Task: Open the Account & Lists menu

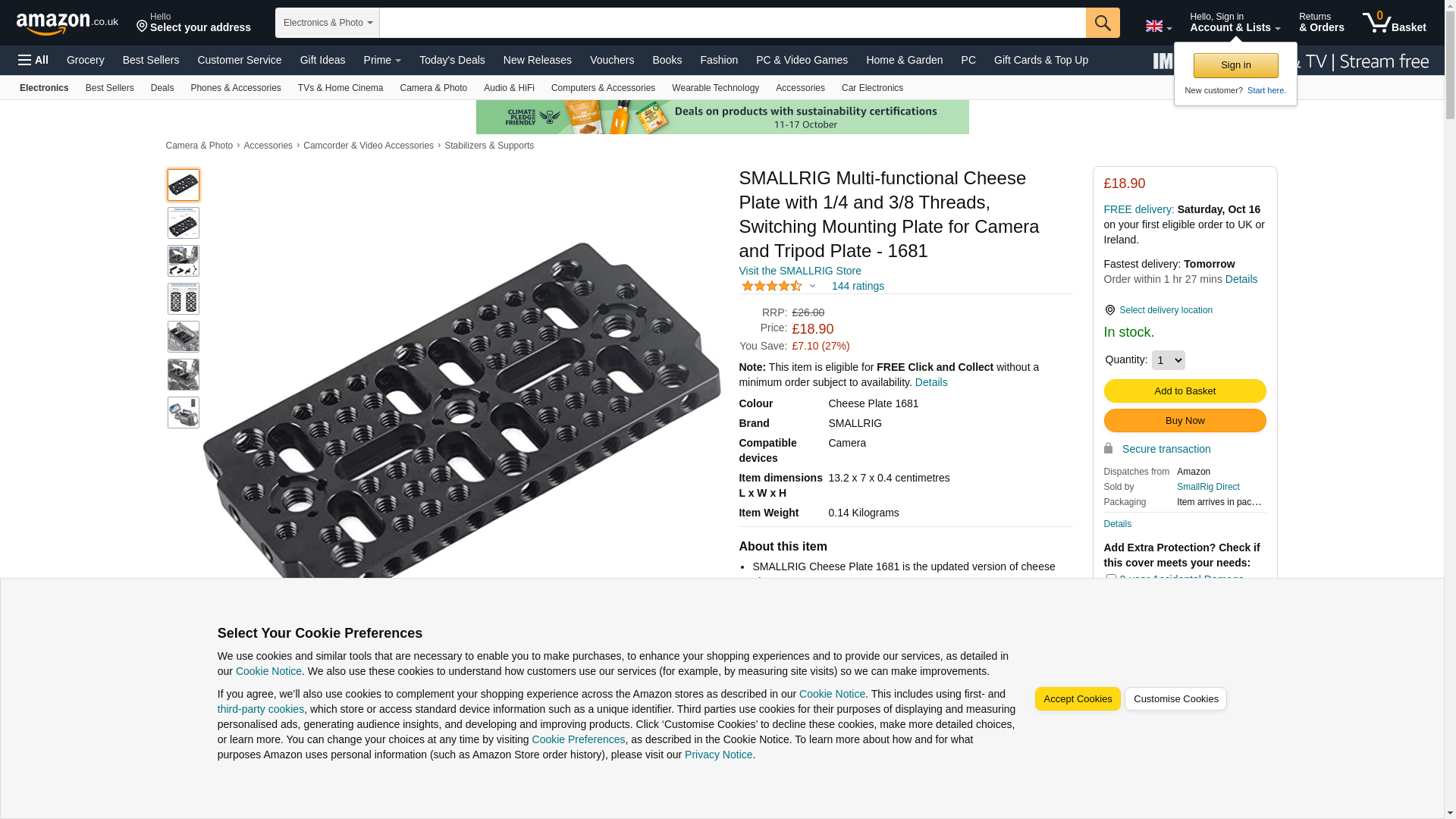Action: 1235,22
